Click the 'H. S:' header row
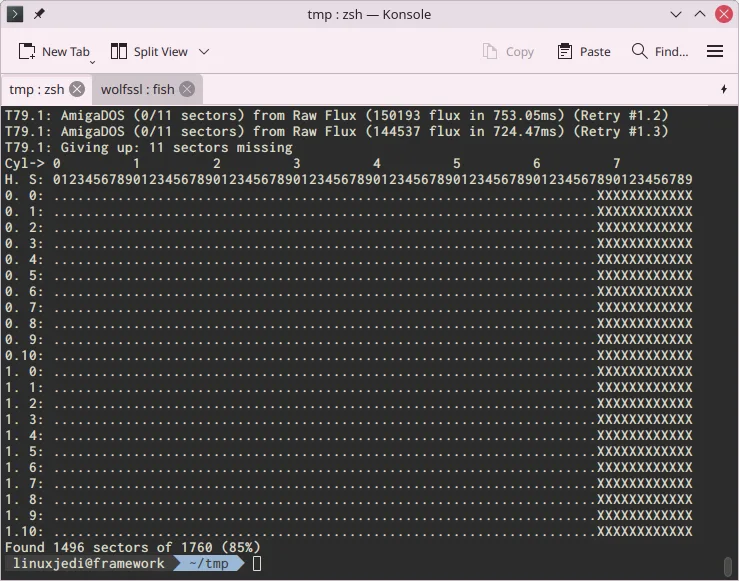This screenshot has width=739, height=581. click(348, 180)
